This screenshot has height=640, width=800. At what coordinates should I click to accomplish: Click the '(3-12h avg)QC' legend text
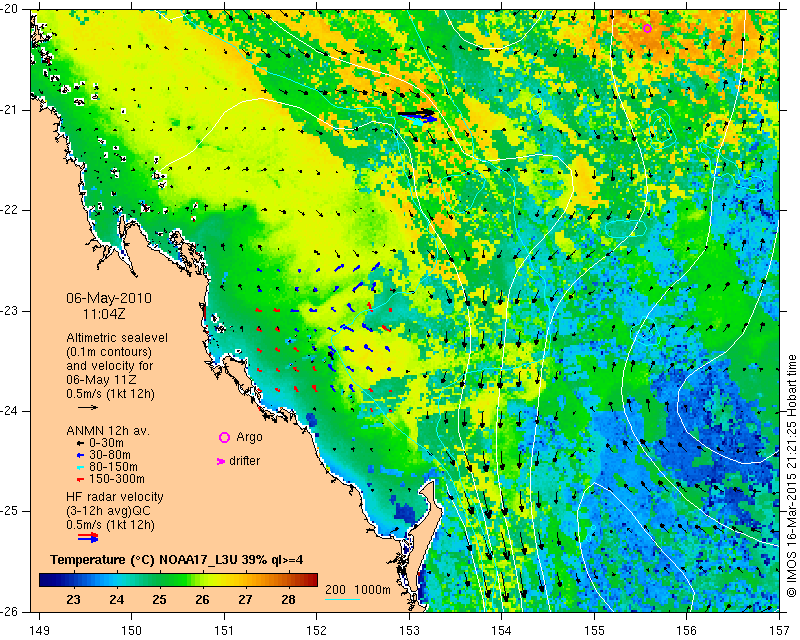click(x=109, y=511)
